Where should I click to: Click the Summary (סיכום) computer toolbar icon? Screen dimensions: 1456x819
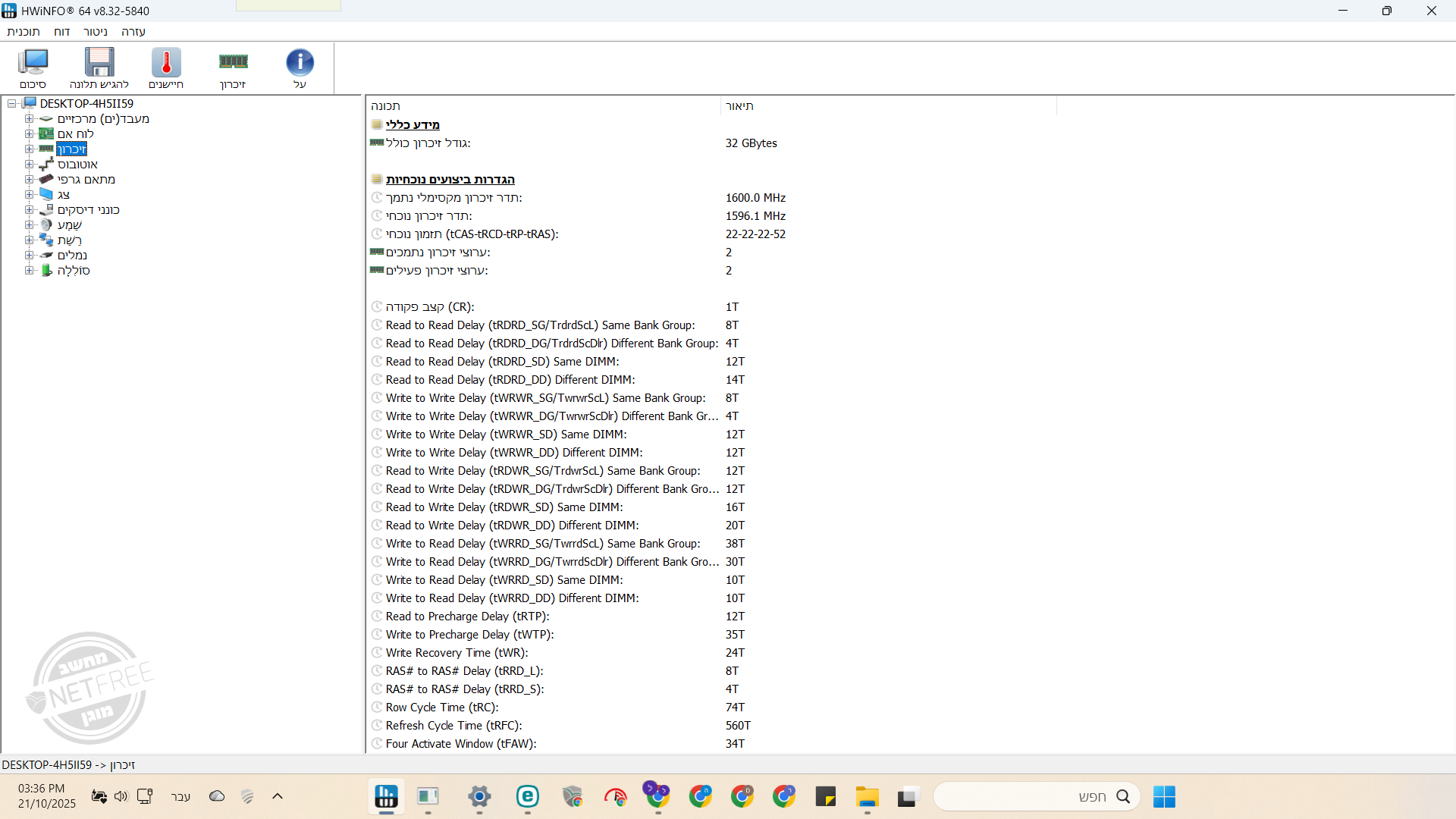(33, 67)
